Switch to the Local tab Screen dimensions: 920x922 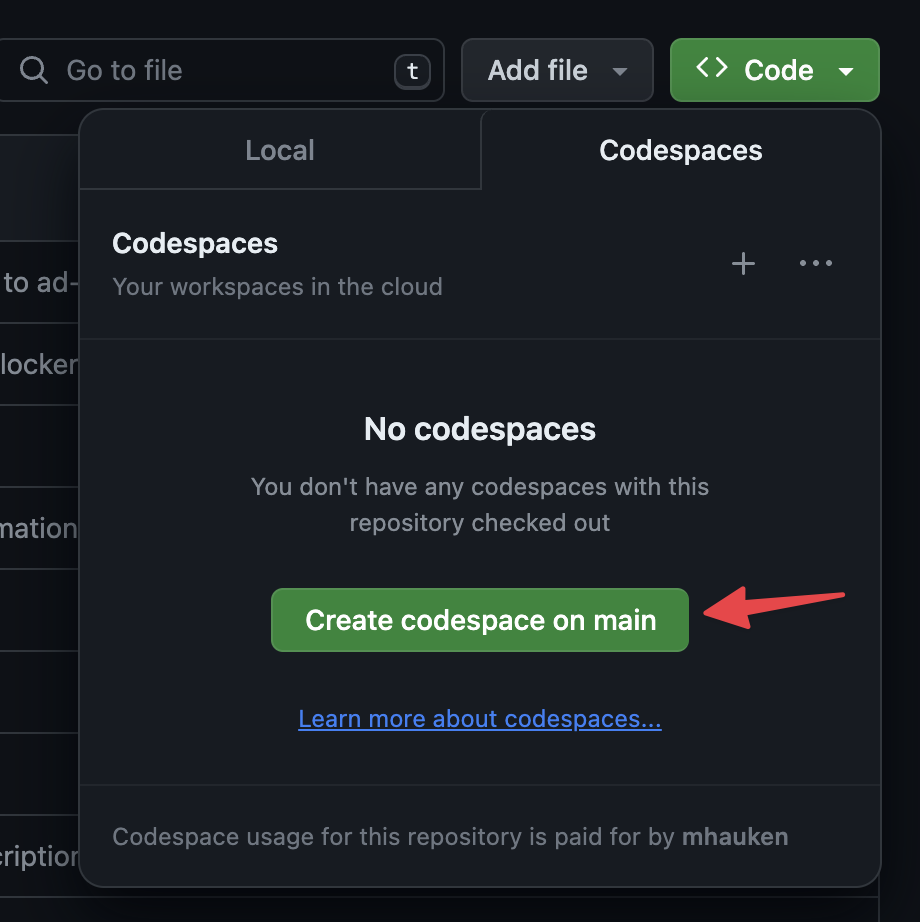279,150
